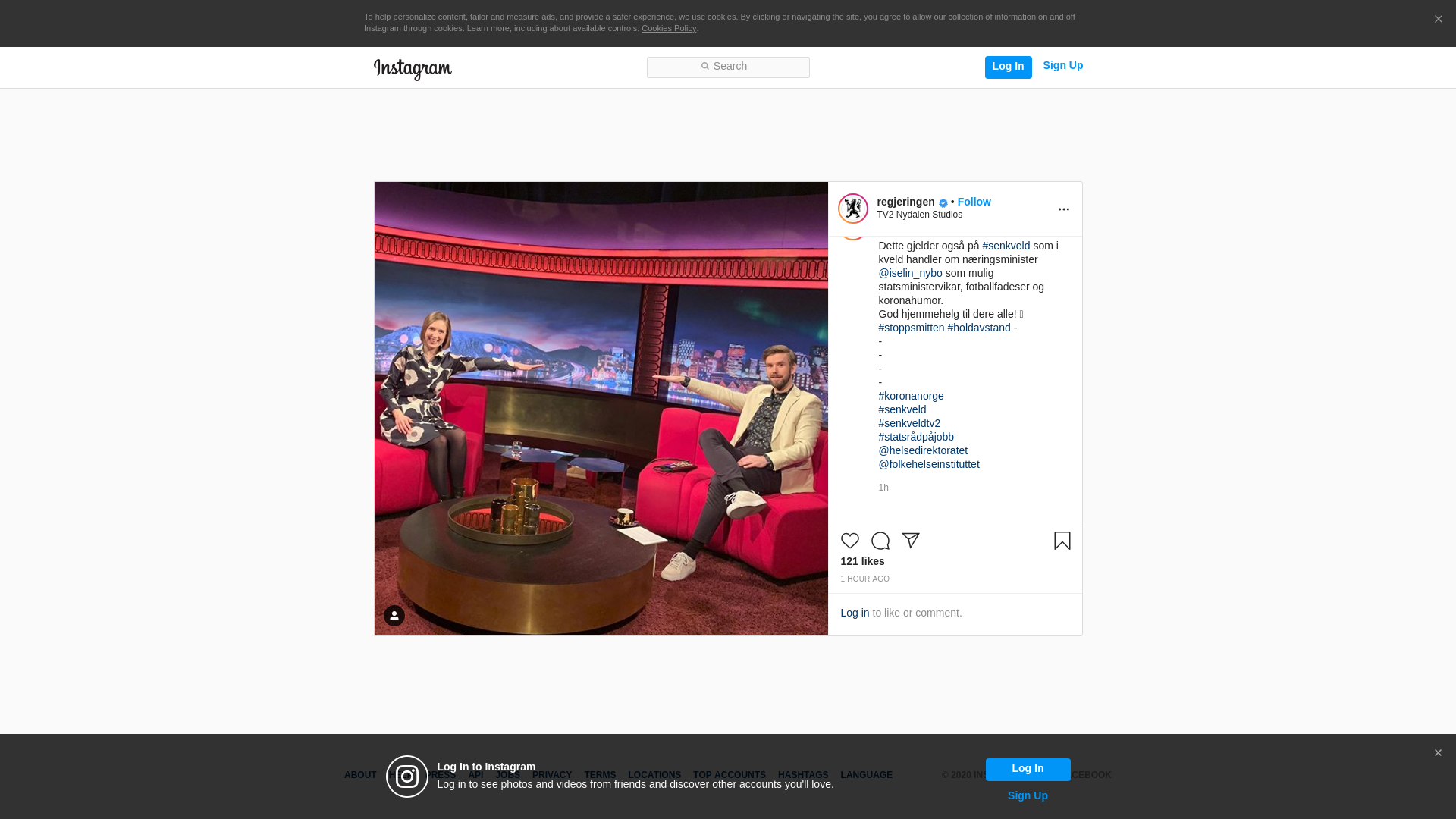
Task: Open the Sign Up link in header
Action: (x=1062, y=65)
